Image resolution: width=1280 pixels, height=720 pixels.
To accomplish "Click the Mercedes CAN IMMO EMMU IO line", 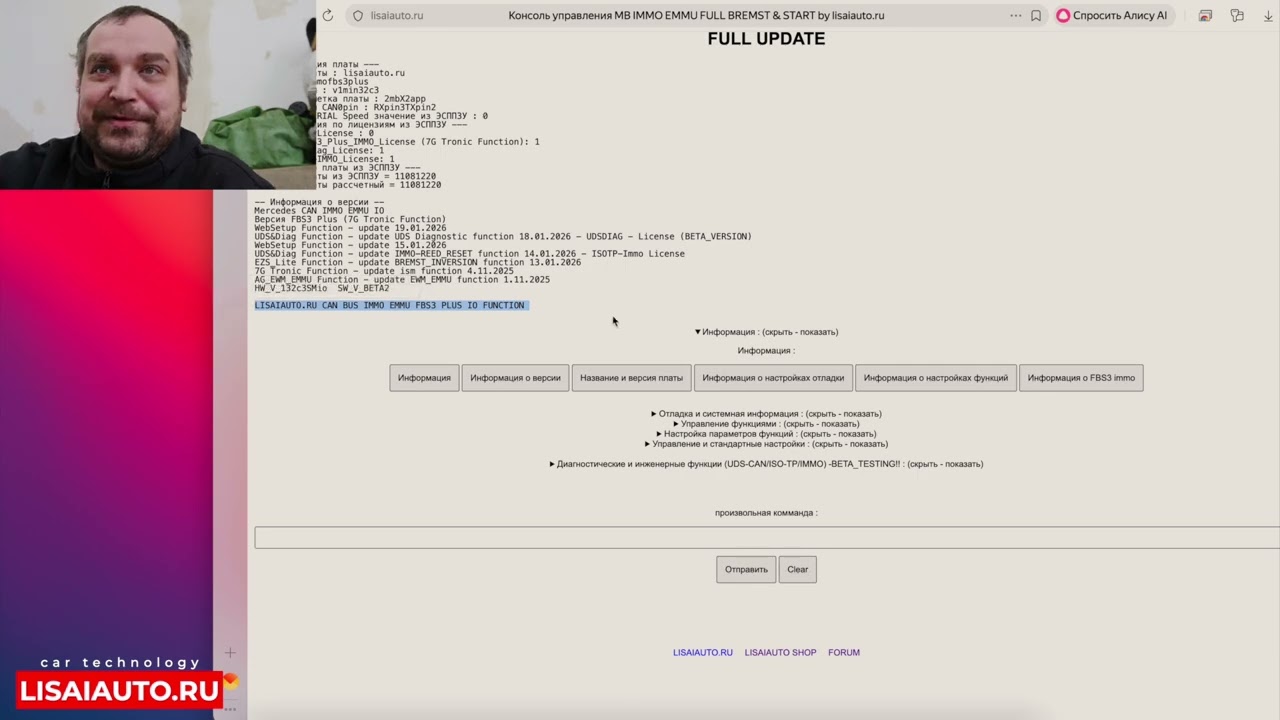I will click(x=319, y=211).
